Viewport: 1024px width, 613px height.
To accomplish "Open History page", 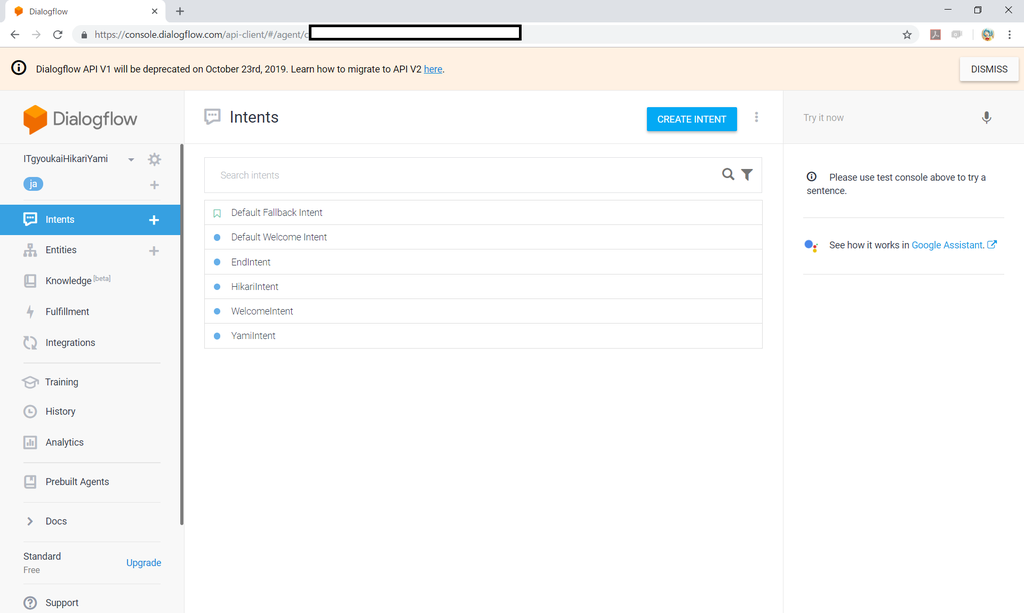I will [x=60, y=411].
